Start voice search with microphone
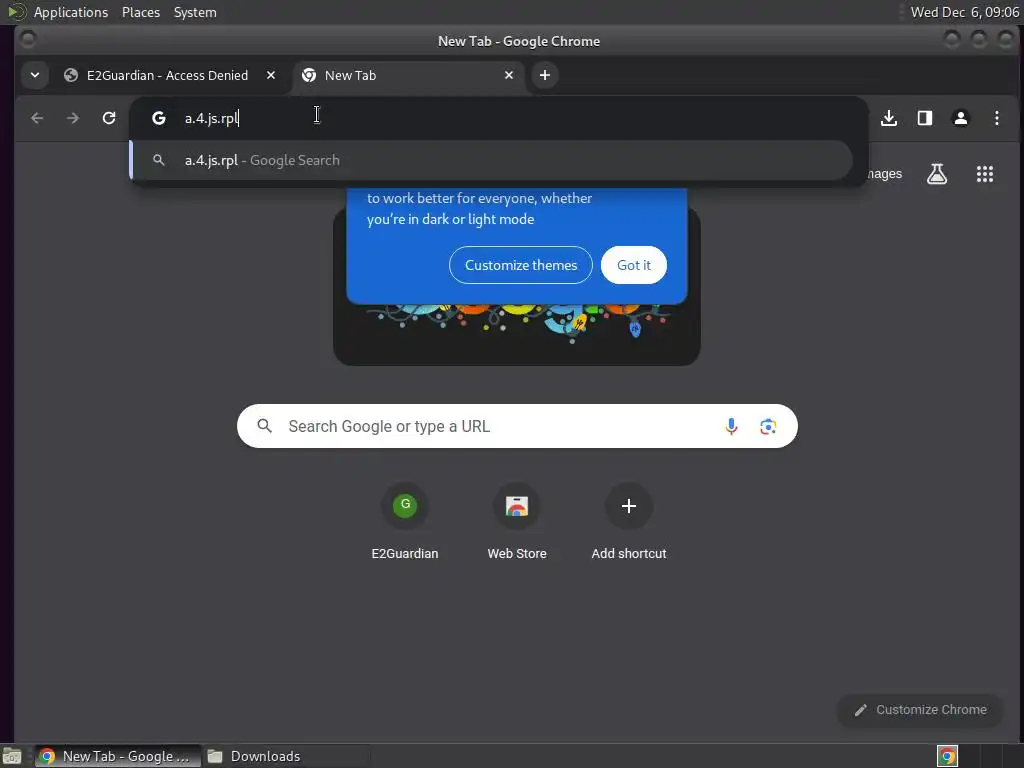This screenshot has height=768, width=1024. pos(731,426)
